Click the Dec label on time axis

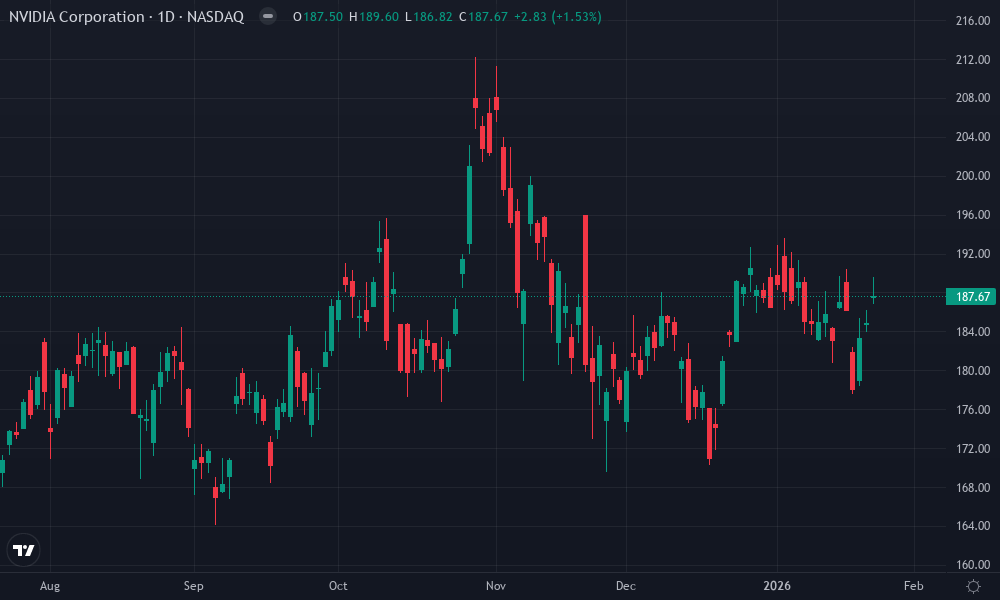(626, 585)
